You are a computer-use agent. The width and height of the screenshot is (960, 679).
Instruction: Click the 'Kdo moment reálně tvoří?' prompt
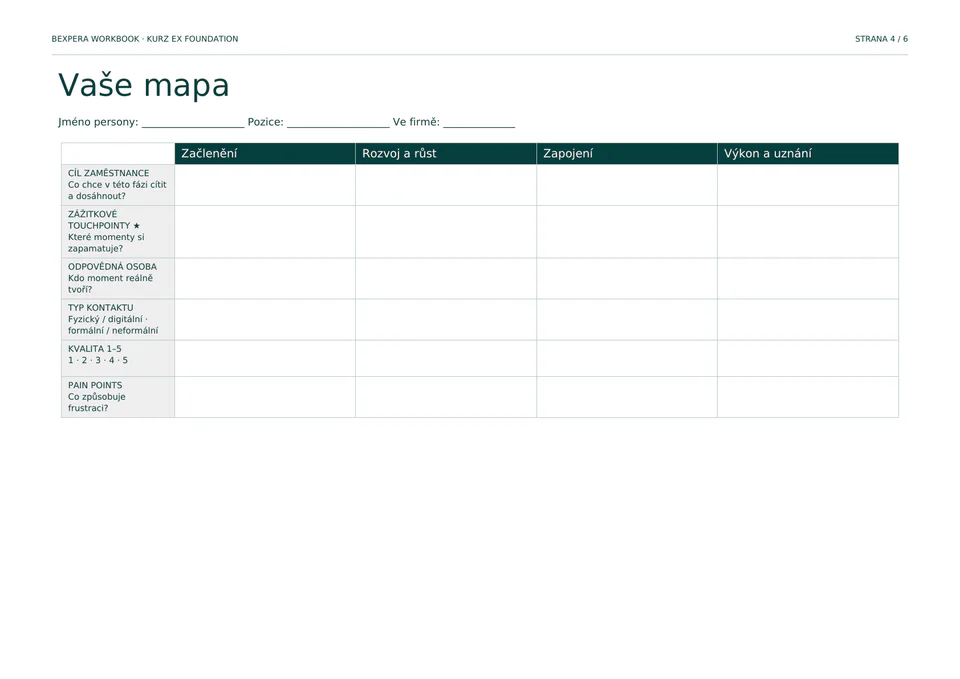pyautogui.click(x=110, y=283)
